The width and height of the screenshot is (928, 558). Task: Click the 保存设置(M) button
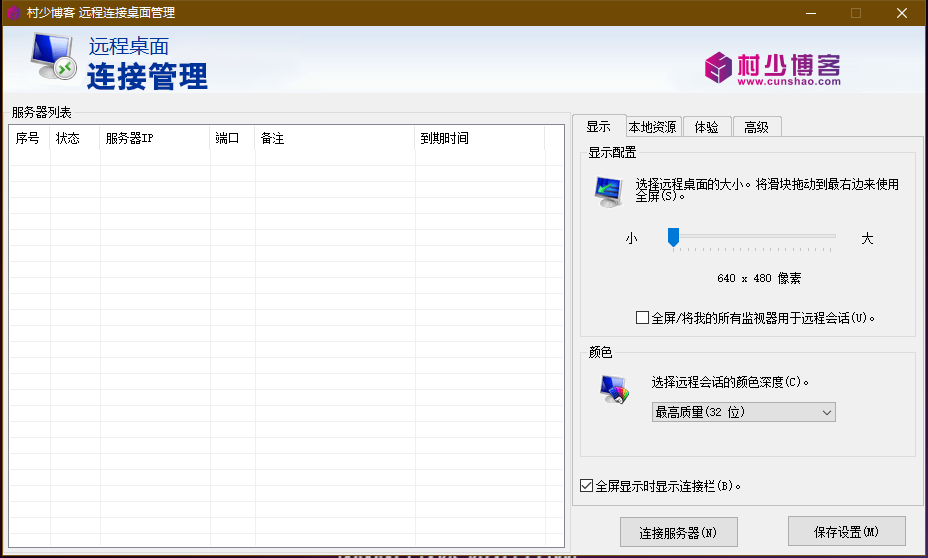tap(846, 531)
